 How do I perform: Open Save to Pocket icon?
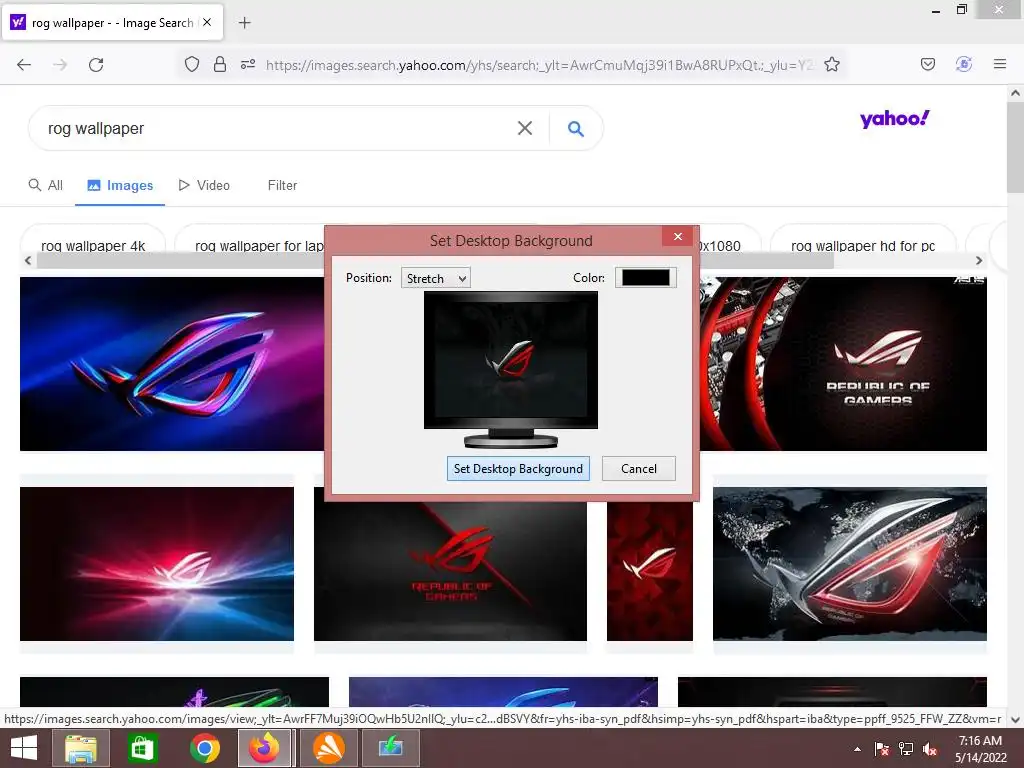(927, 64)
